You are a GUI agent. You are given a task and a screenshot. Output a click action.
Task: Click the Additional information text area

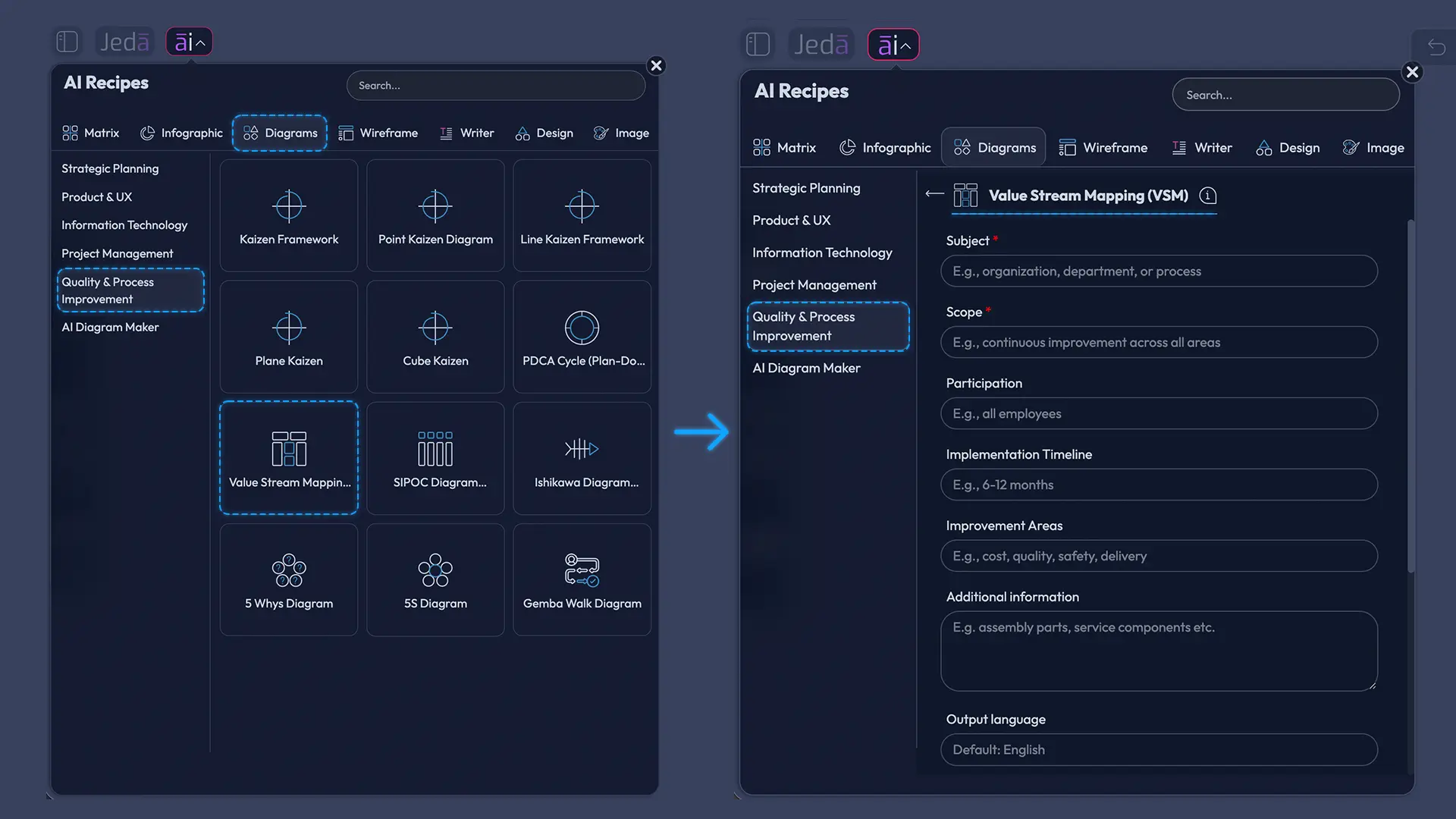pyautogui.click(x=1159, y=651)
